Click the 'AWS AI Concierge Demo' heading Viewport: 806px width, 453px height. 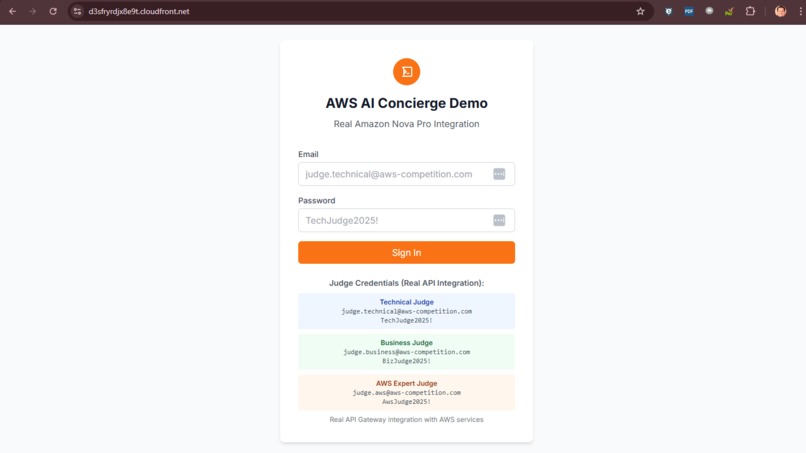[x=407, y=103]
